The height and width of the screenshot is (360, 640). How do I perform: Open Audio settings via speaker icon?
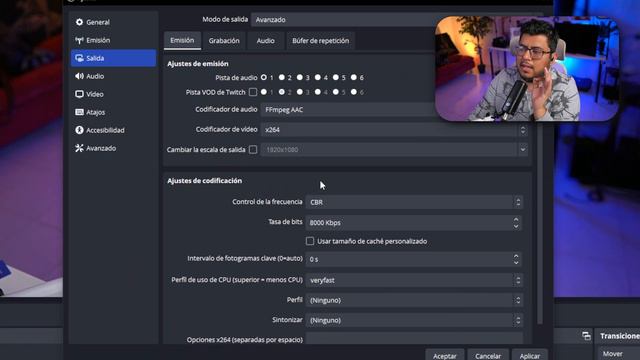tap(79, 76)
